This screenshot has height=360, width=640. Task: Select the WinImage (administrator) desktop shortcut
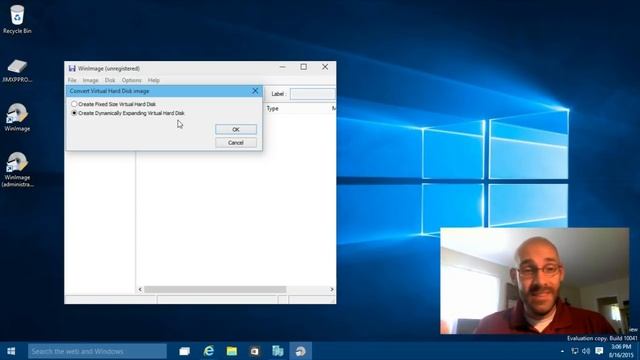pyautogui.click(x=17, y=169)
